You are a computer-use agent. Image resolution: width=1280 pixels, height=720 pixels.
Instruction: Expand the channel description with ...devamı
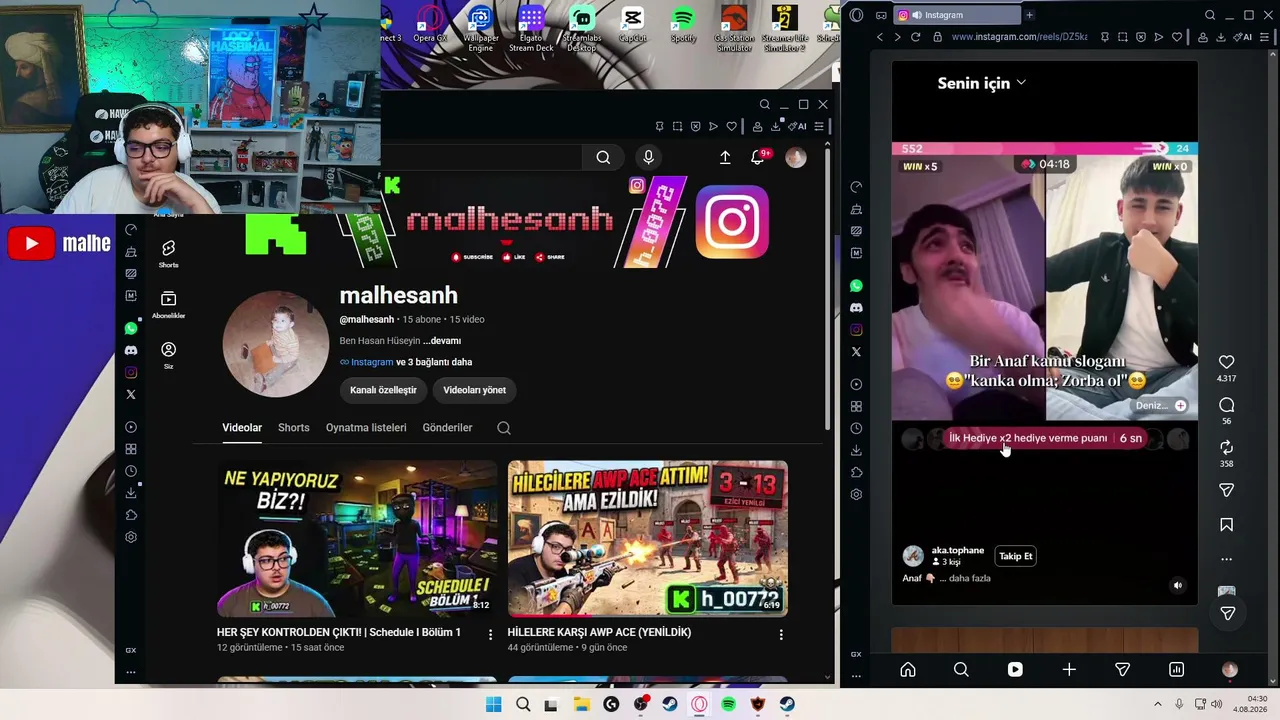click(x=441, y=341)
